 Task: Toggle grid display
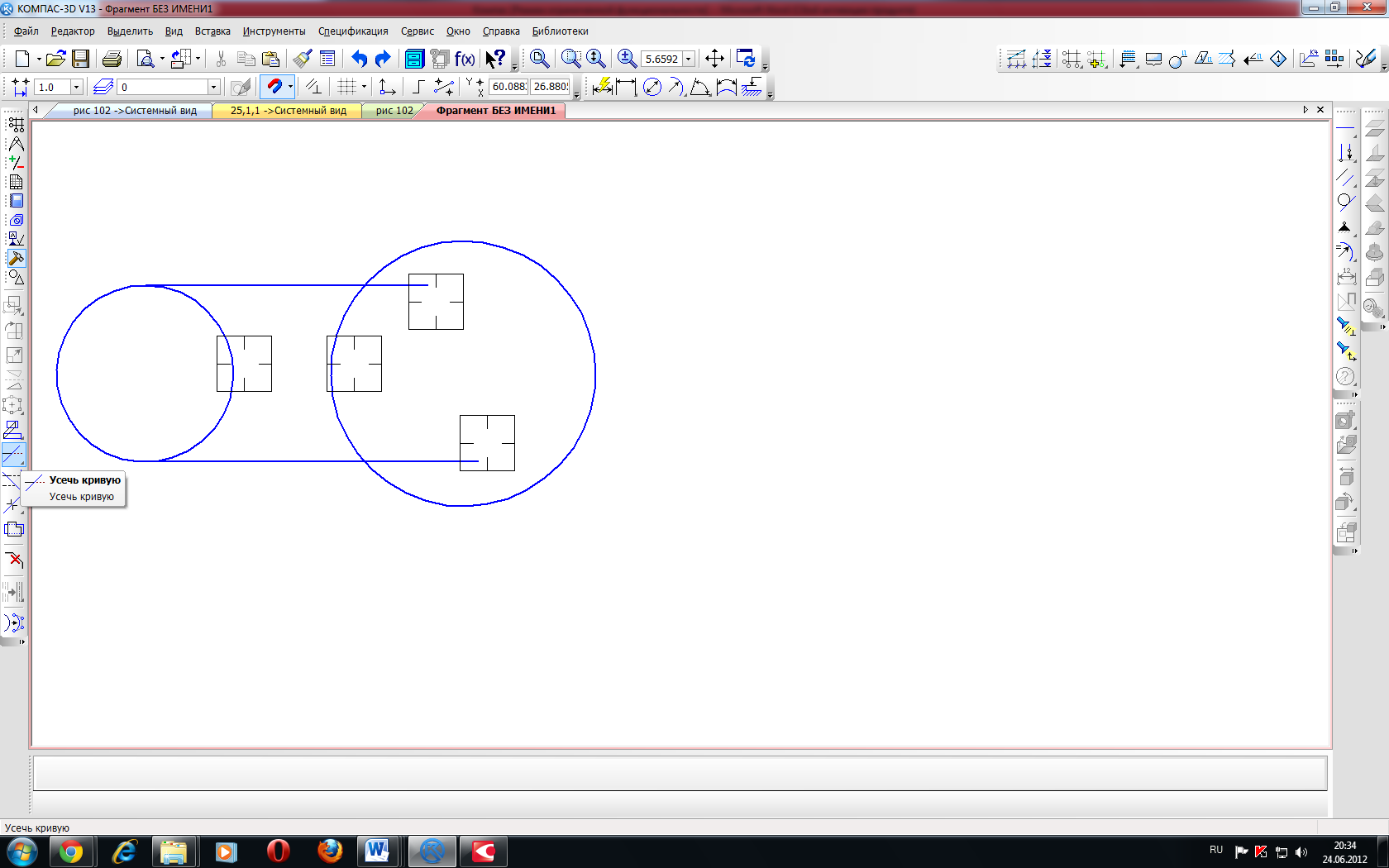click(346, 87)
